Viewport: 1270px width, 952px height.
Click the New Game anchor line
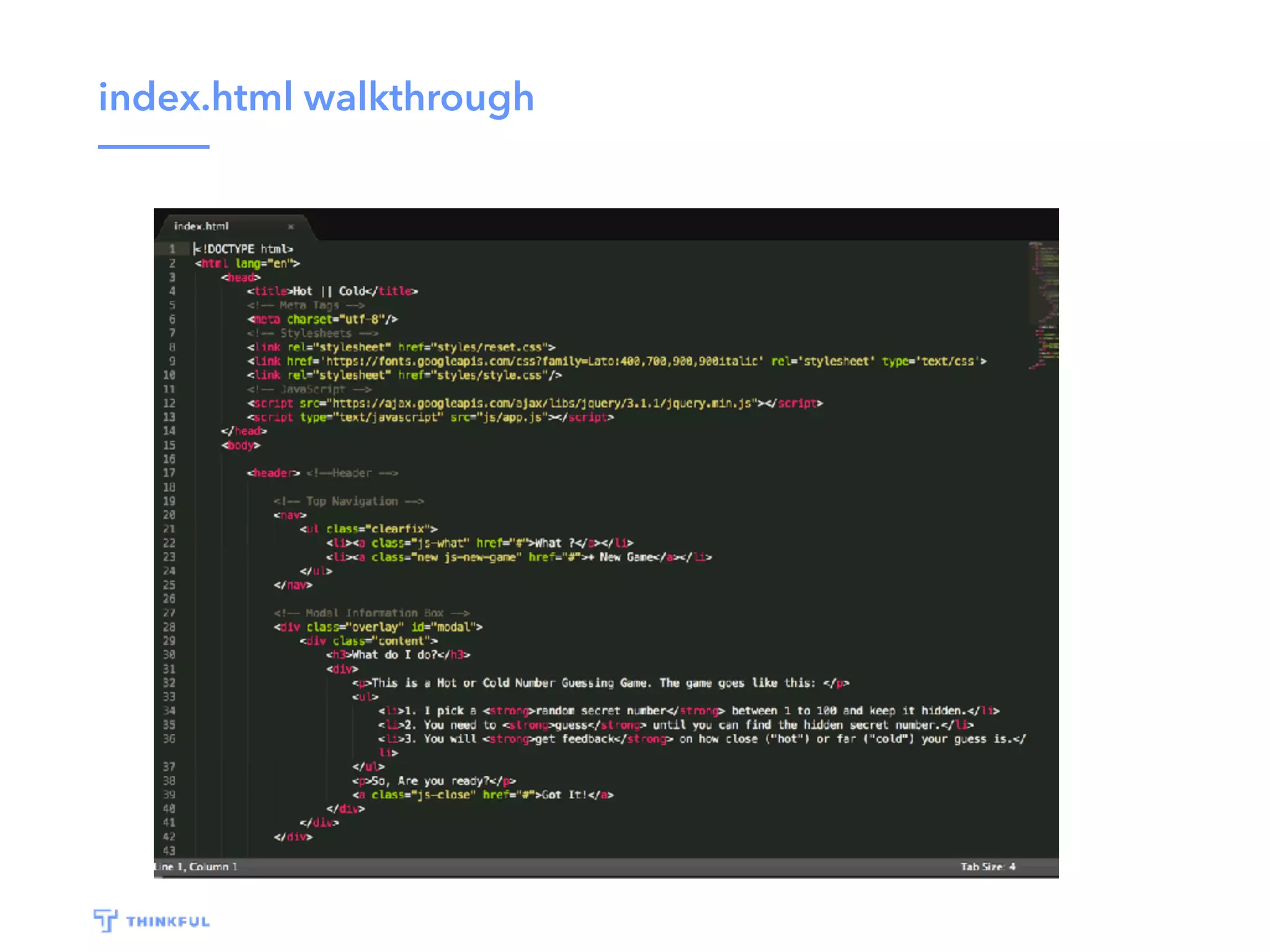[x=518, y=557]
